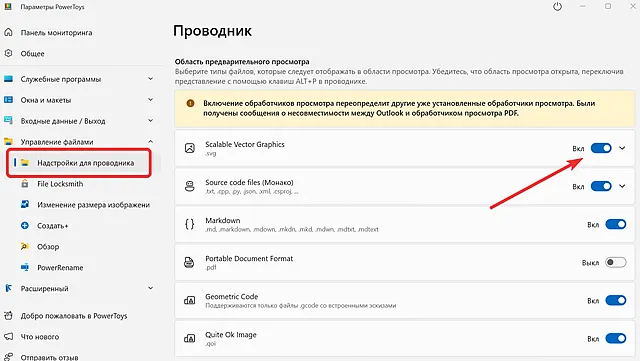Click the Расширенный label
Image resolution: width=640 pixels, height=361 pixels.
44,288
